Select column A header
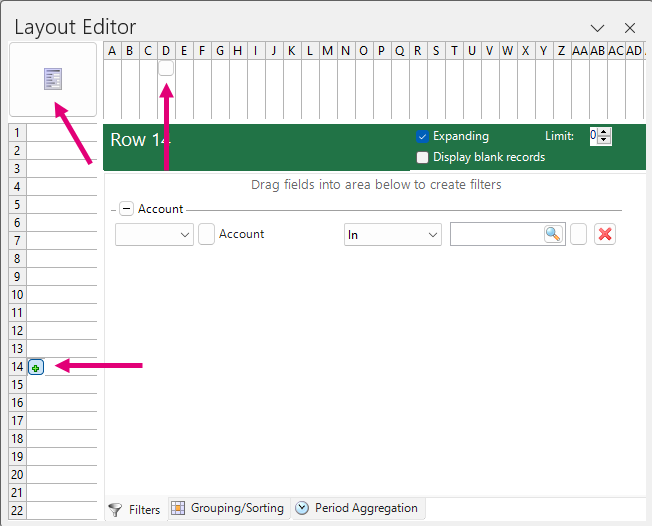Image resolution: width=652 pixels, height=526 pixels. (112, 51)
